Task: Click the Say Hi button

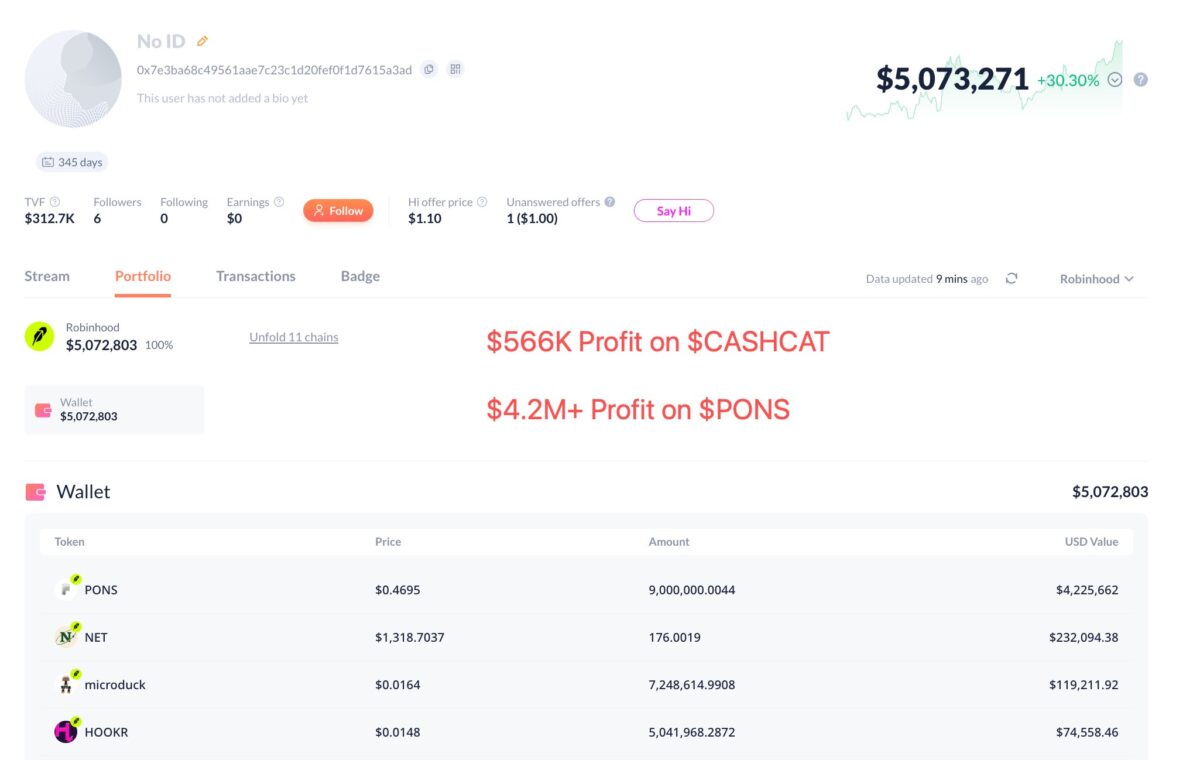Action: point(674,211)
